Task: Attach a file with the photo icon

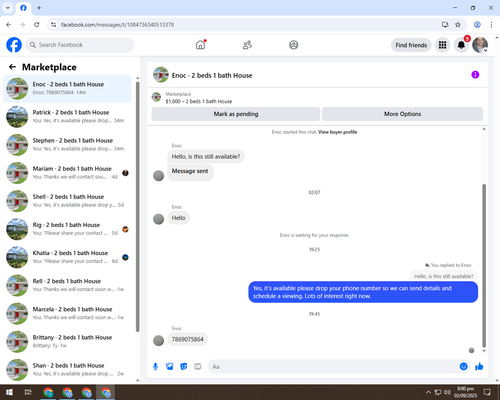Action: (x=170, y=367)
